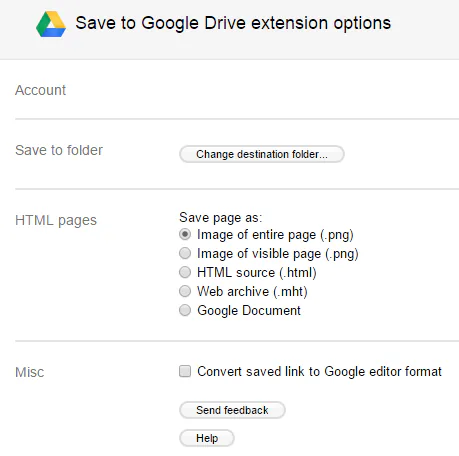Open the Help button

click(207, 438)
